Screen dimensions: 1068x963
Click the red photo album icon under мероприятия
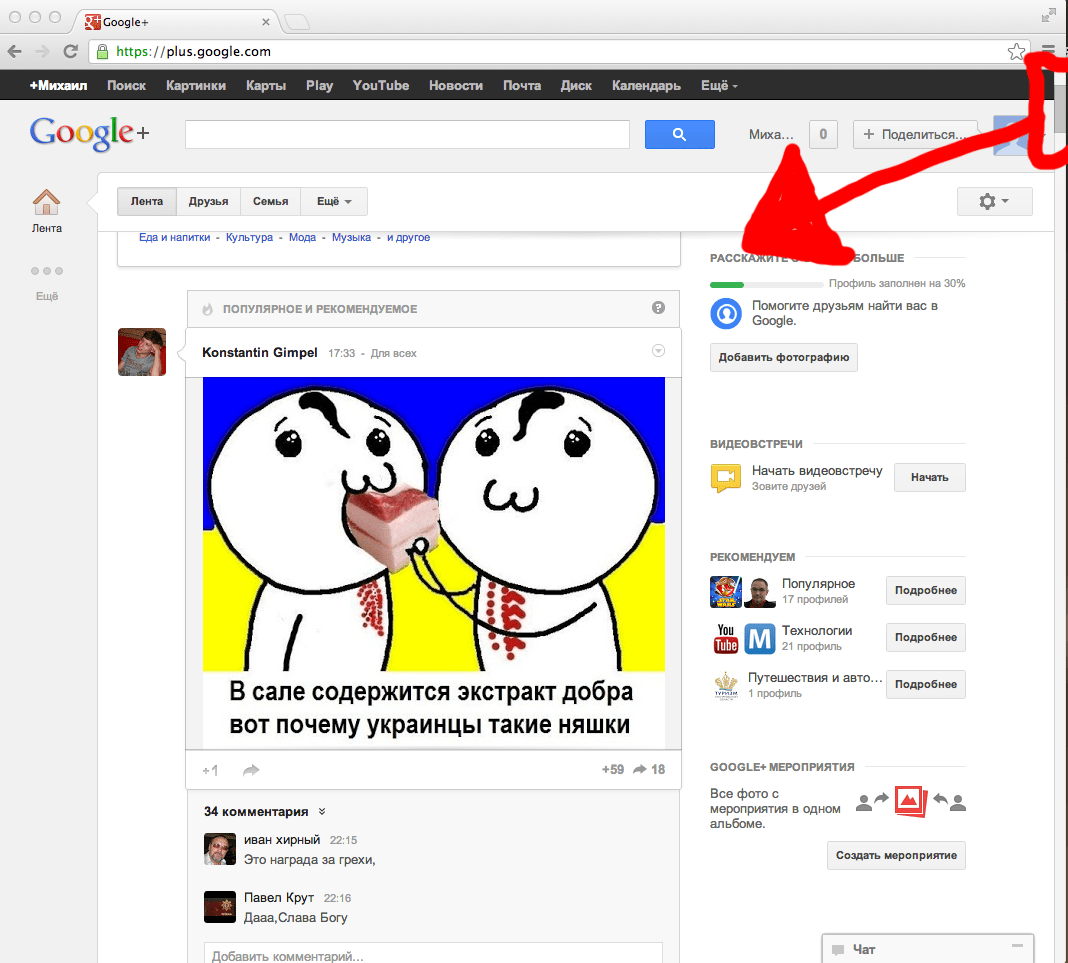click(x=910, y=801)
